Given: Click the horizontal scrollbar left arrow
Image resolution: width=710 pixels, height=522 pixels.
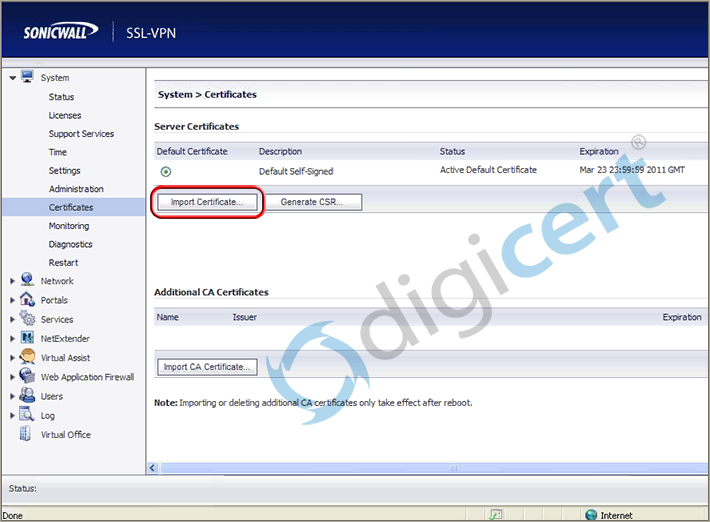Looking at the screenshot, I should [153, 467].
